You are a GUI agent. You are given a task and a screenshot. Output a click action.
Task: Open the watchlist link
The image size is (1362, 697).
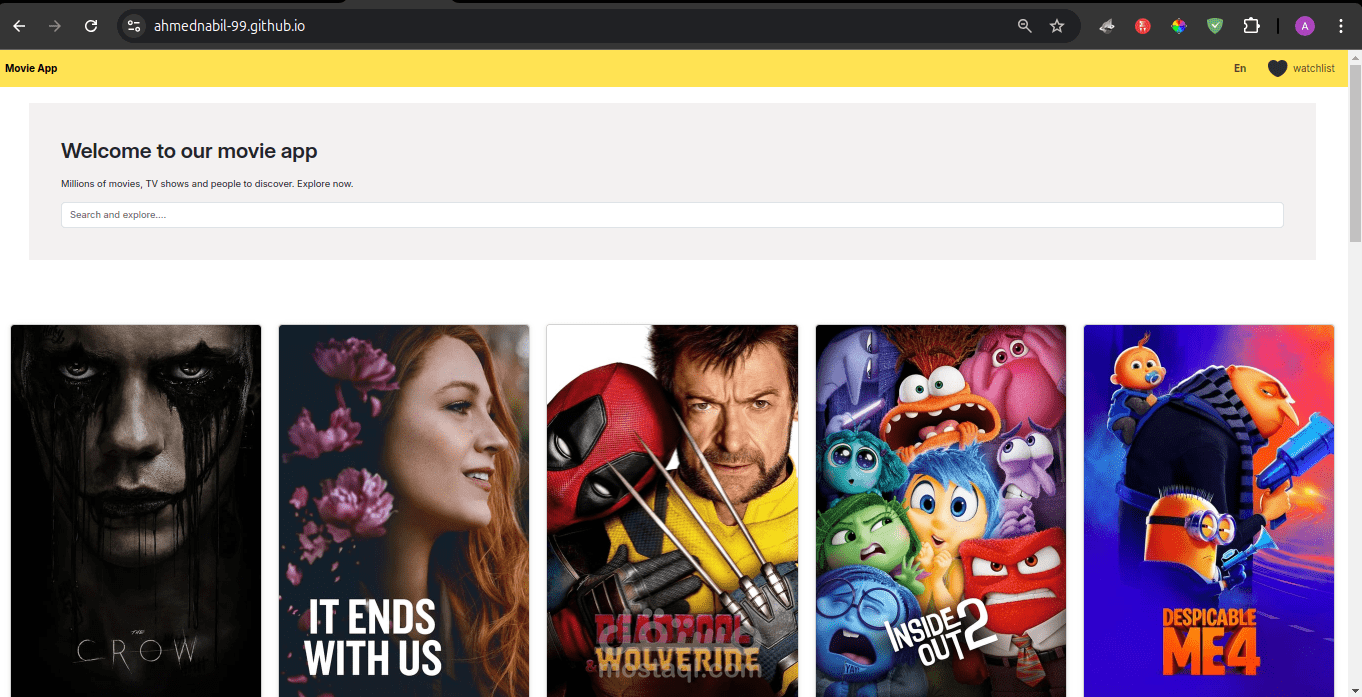tap(1313, 68)
